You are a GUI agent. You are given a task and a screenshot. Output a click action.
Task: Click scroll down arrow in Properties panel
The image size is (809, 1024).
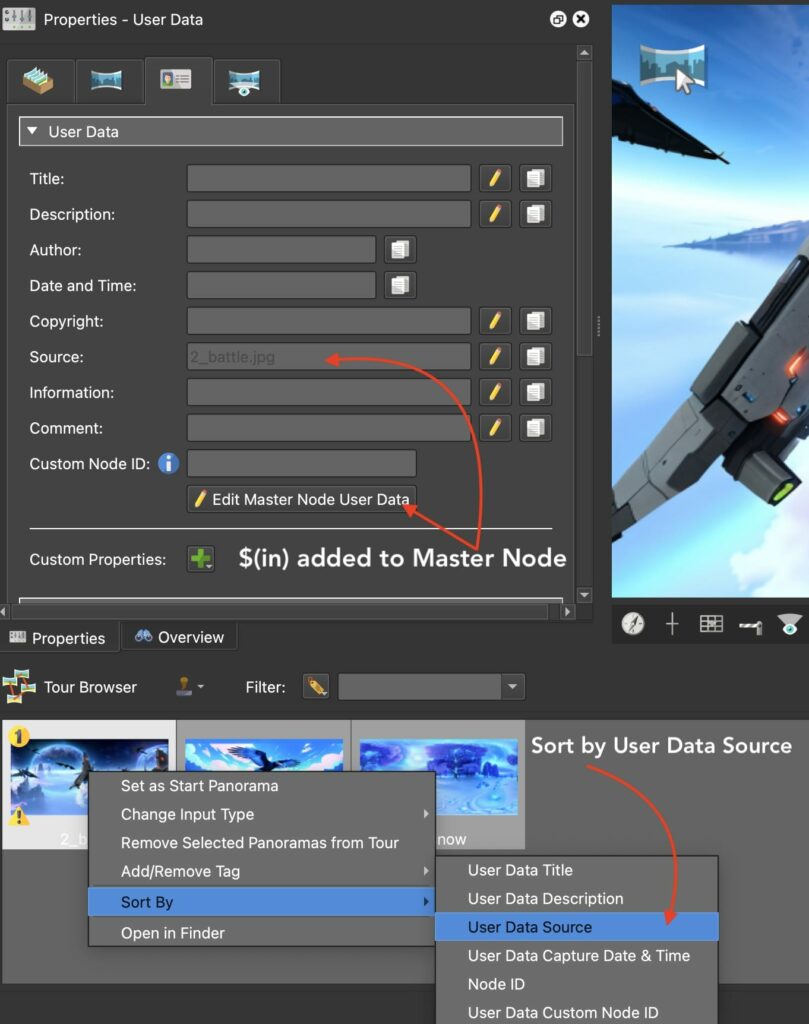pyautogui.click(x=584, y=595)
